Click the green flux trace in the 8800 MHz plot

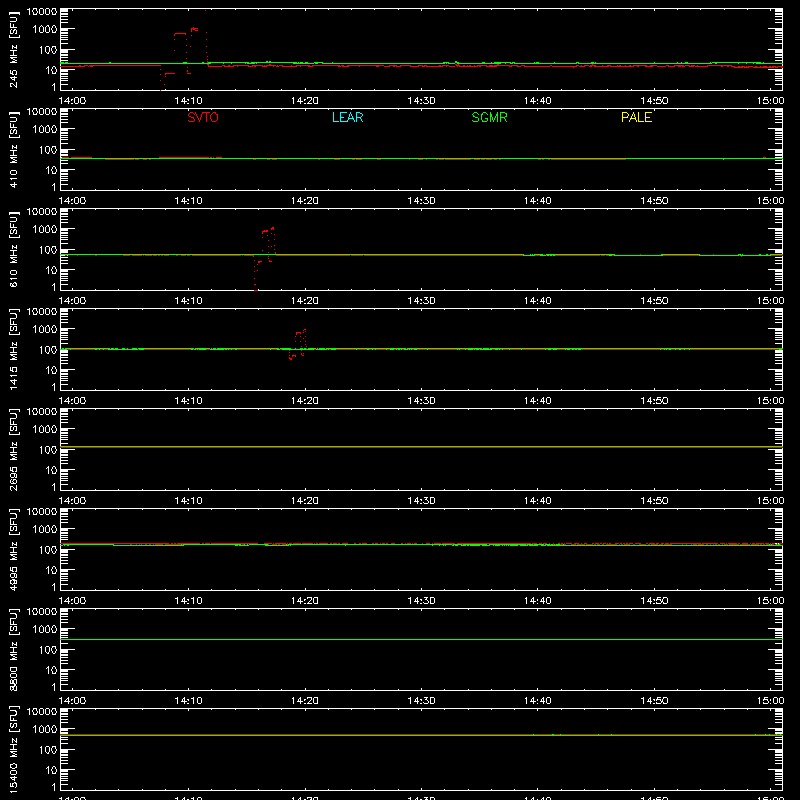pyautogui.click(x=421, y=639)
